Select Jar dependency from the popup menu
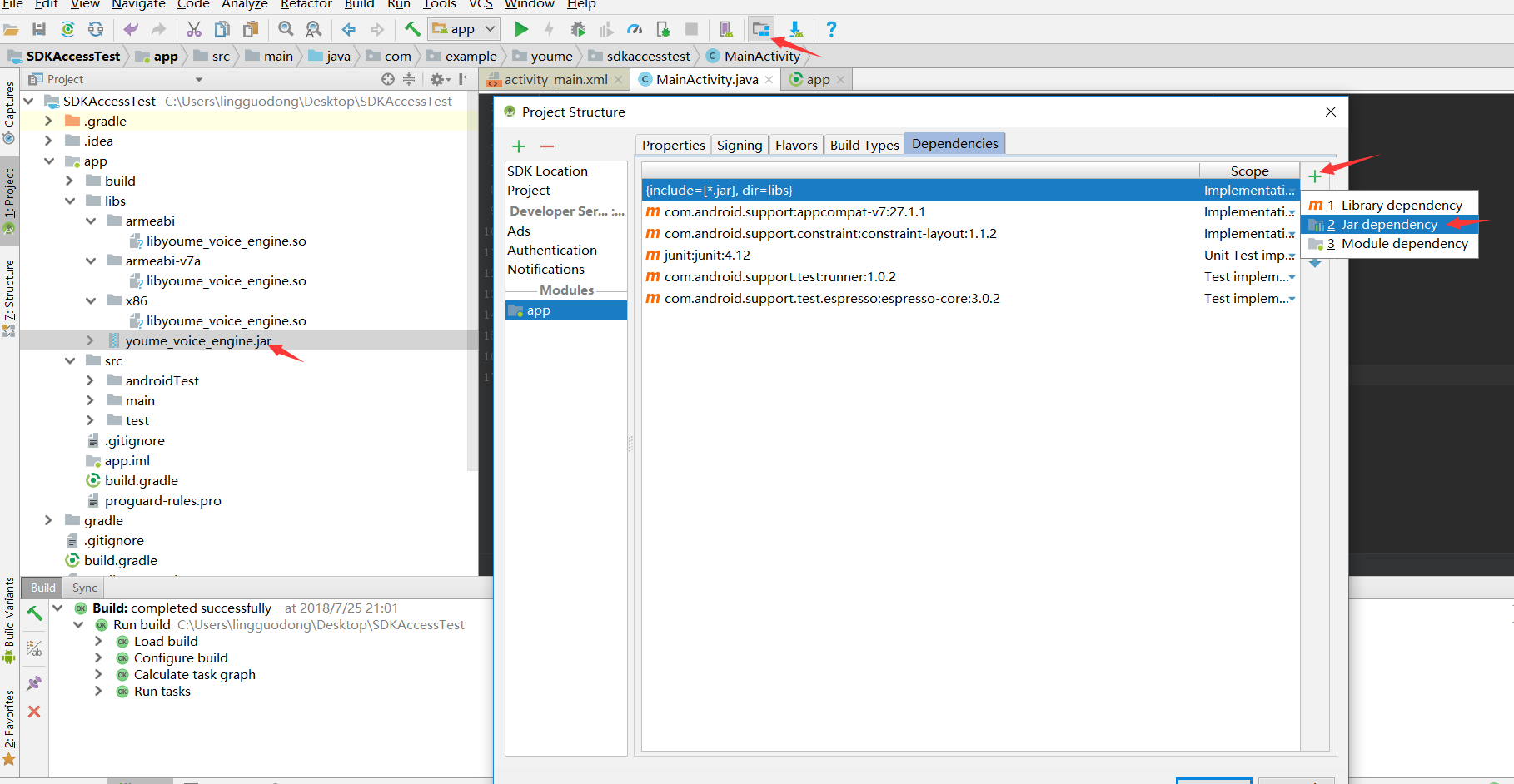Screen dimensions: 1514x784 [1388, 225]
